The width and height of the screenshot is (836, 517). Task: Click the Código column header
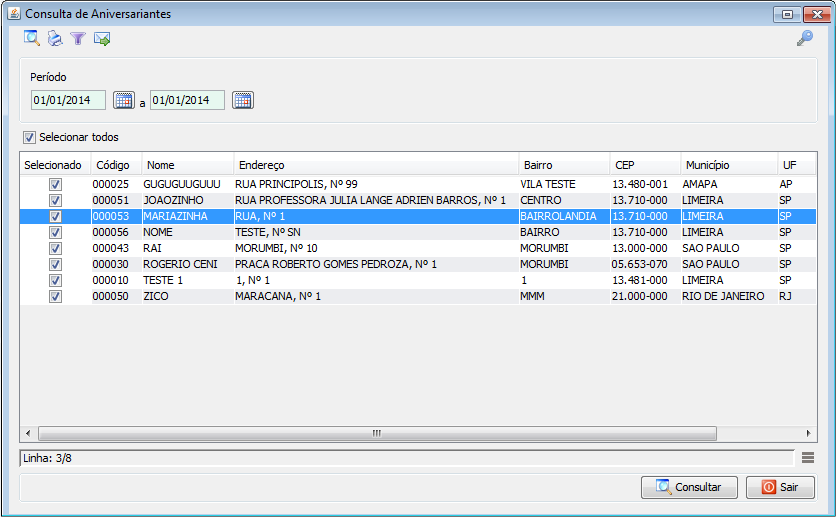coord(116,165)
